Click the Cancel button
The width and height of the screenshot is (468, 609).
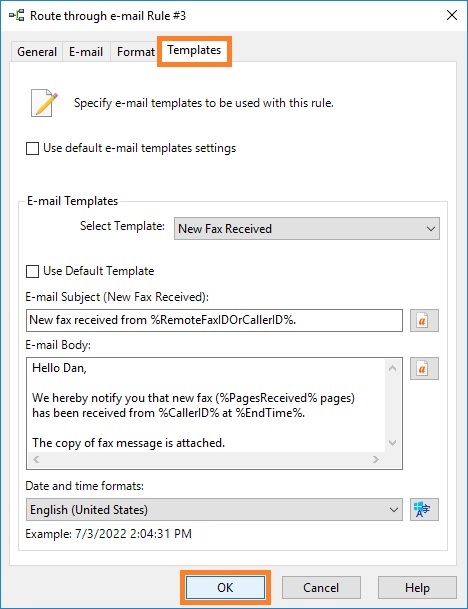point(321,588)
